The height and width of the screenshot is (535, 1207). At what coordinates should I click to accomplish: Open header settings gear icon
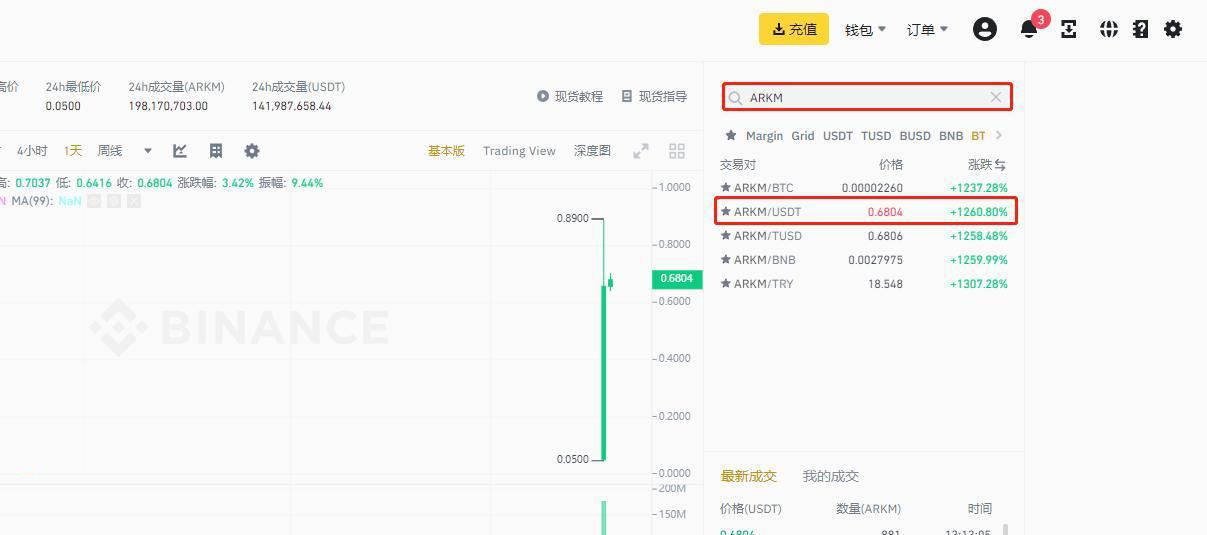pyautogui.click(x=1173, y=29)
